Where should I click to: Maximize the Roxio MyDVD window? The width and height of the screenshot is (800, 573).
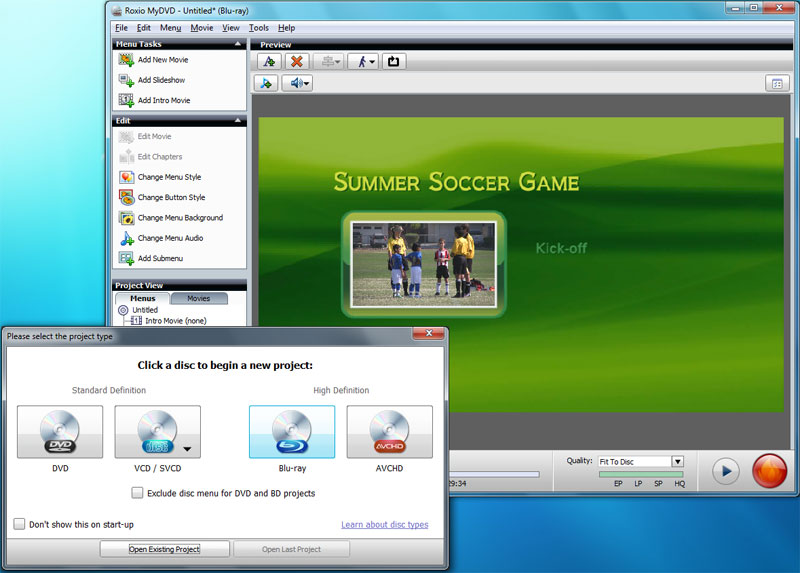(754, 8)
